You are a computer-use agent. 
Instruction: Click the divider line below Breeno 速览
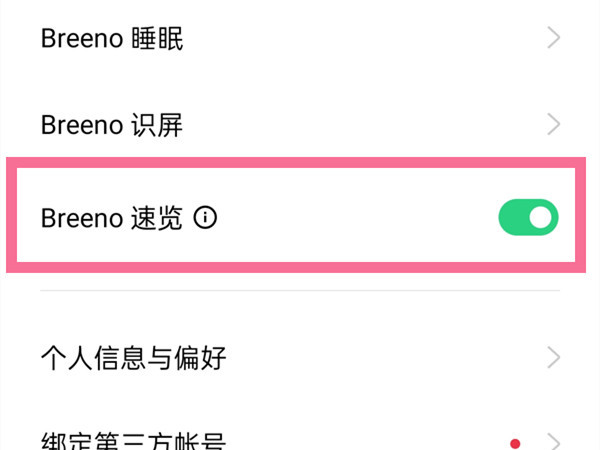point(300,291)
